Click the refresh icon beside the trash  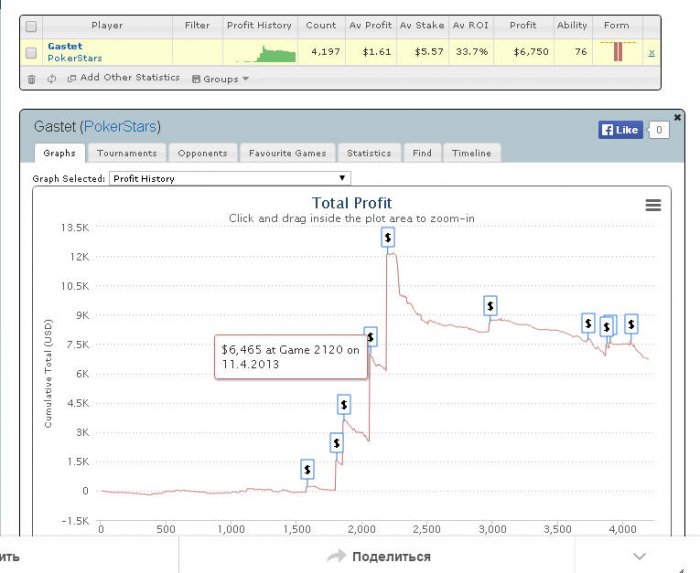tap(52, 79)
